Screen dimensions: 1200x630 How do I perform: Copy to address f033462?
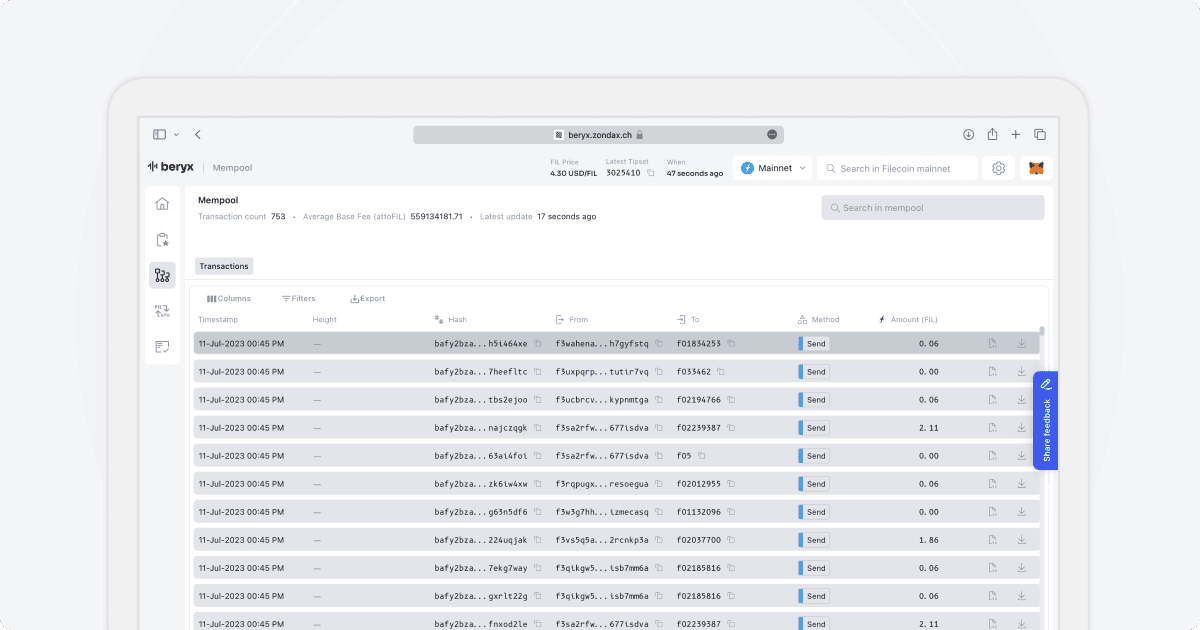point(721,371)
